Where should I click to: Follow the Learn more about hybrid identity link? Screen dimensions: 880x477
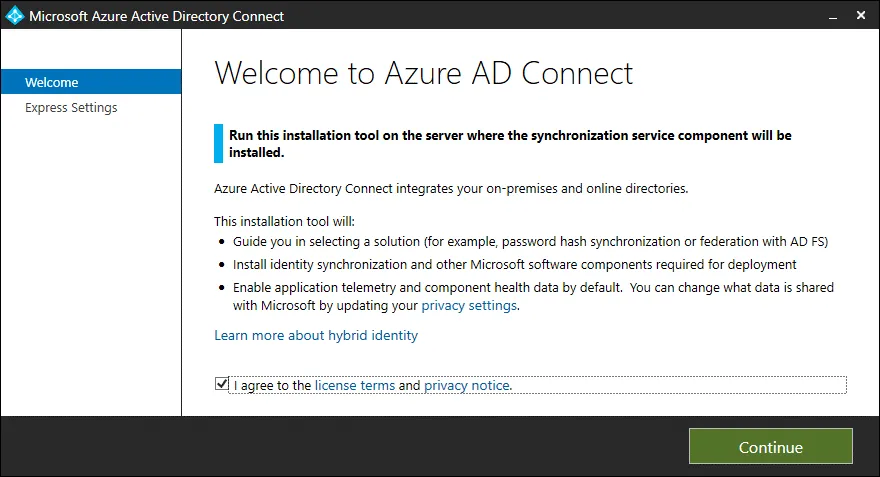point(316,335)
